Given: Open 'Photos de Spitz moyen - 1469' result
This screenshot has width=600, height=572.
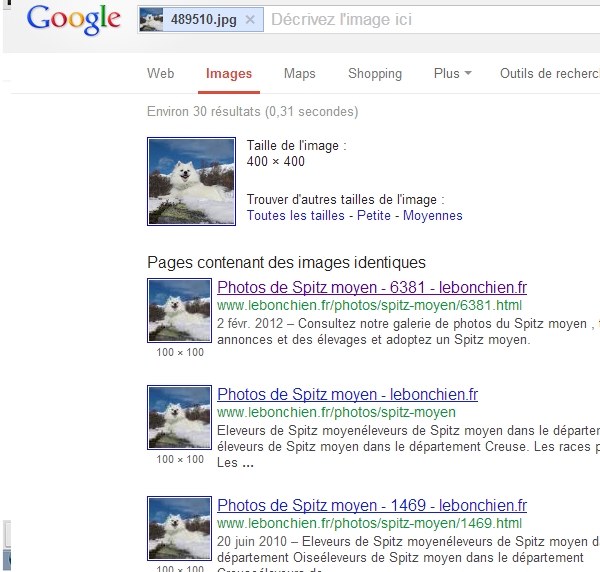Looking at the screenshot, I should pyautogui.click(x=372, y=505).
